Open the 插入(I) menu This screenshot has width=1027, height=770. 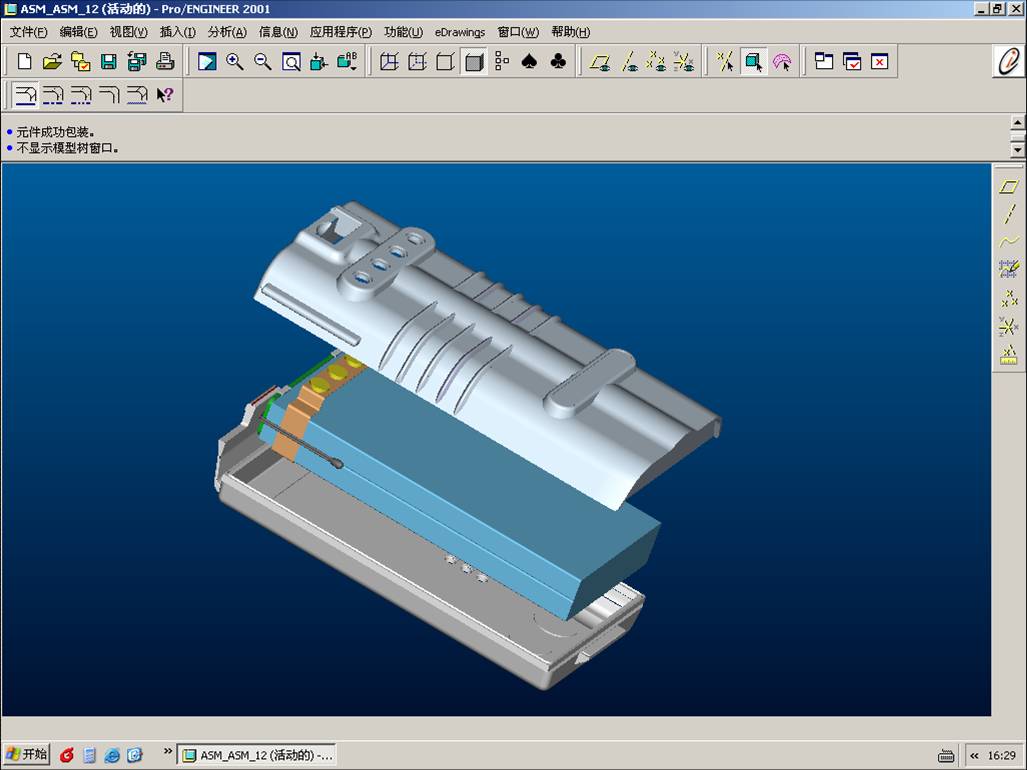pos(177,32)
